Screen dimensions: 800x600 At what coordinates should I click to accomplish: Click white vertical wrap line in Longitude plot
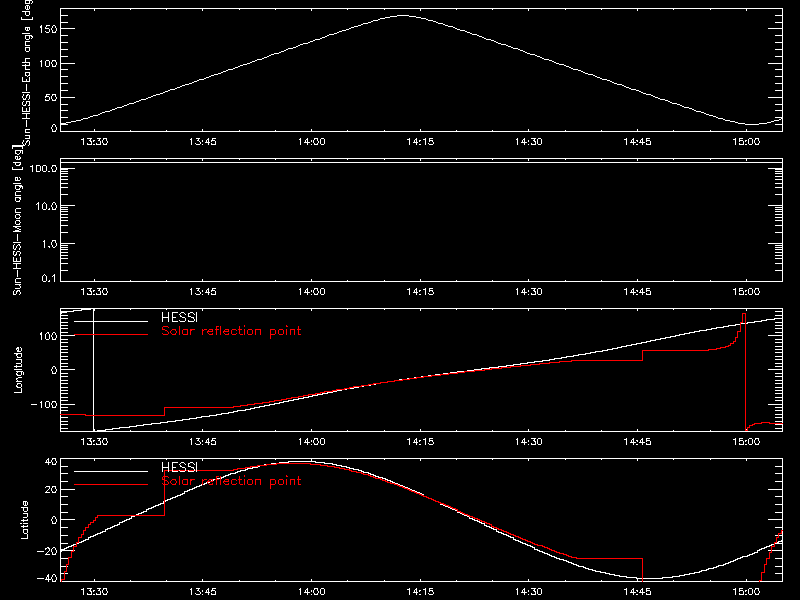[x=93, y=370]
